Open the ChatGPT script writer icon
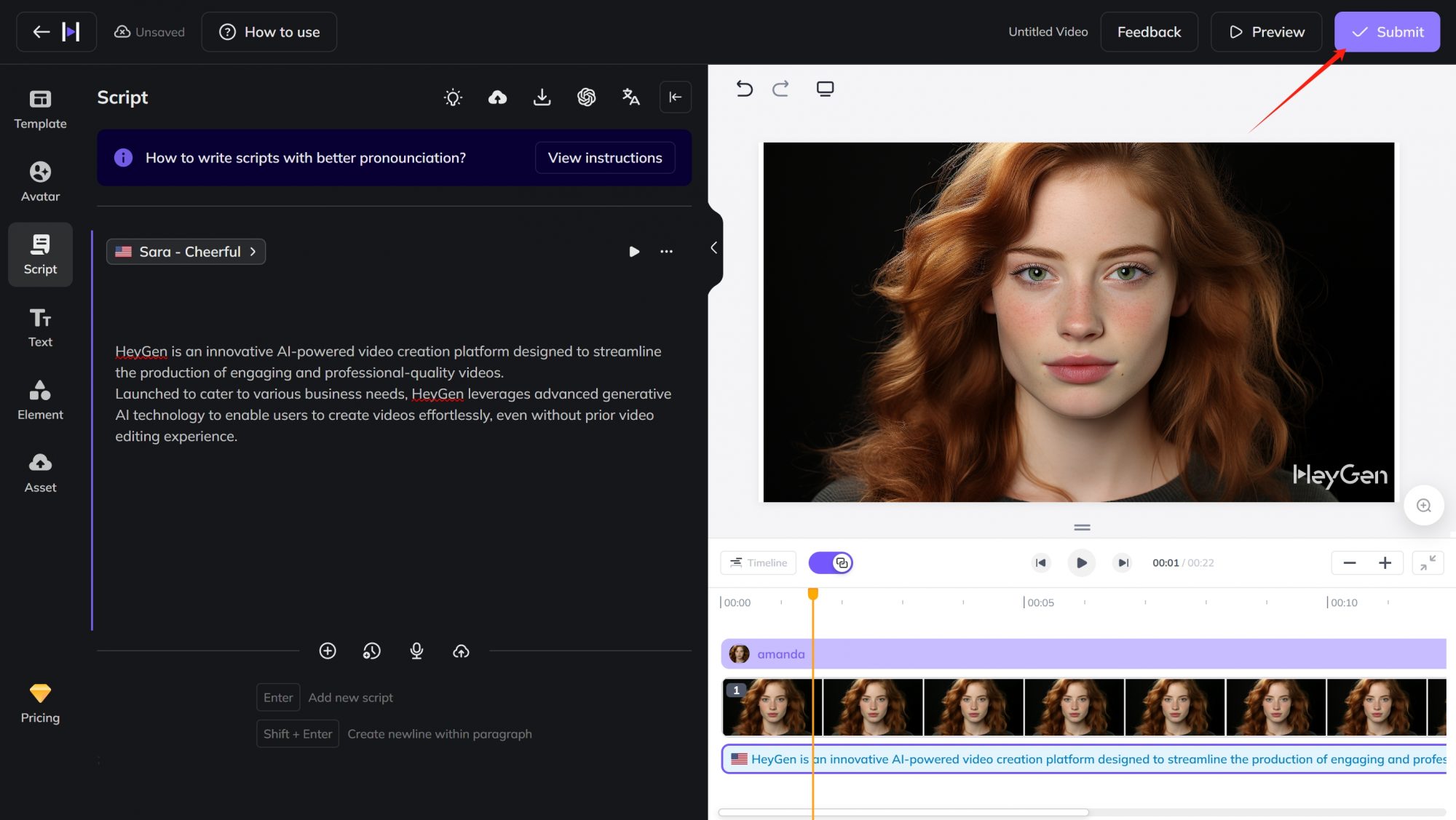The height and width of the screenshot is (820, 1456). tap(586, 97)
